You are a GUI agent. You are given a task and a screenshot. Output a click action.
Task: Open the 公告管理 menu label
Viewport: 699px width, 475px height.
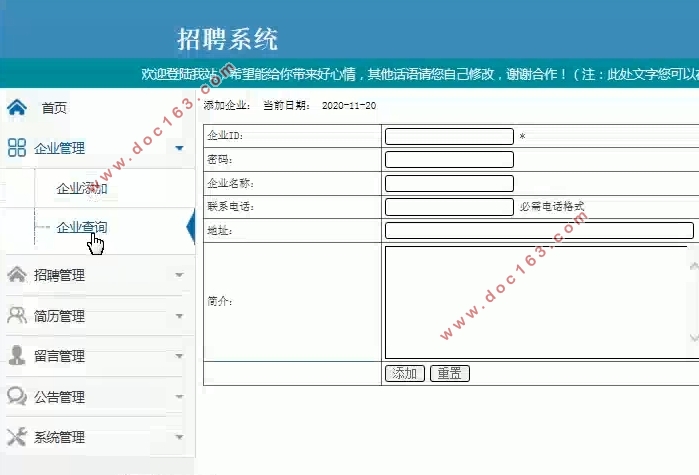point(59,397)
